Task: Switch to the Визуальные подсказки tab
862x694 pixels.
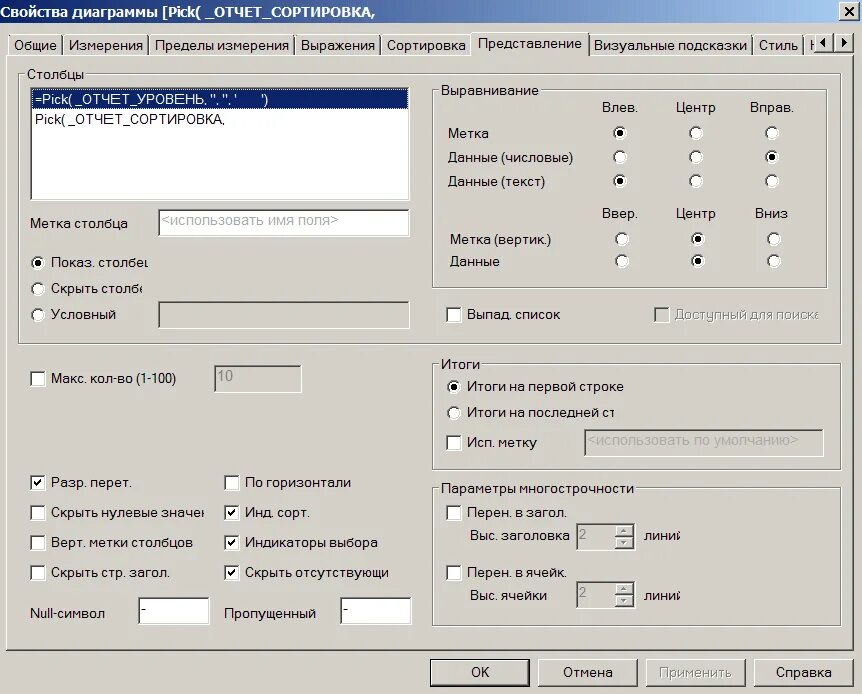Action: pyautogui.click(x=671, y=45)
